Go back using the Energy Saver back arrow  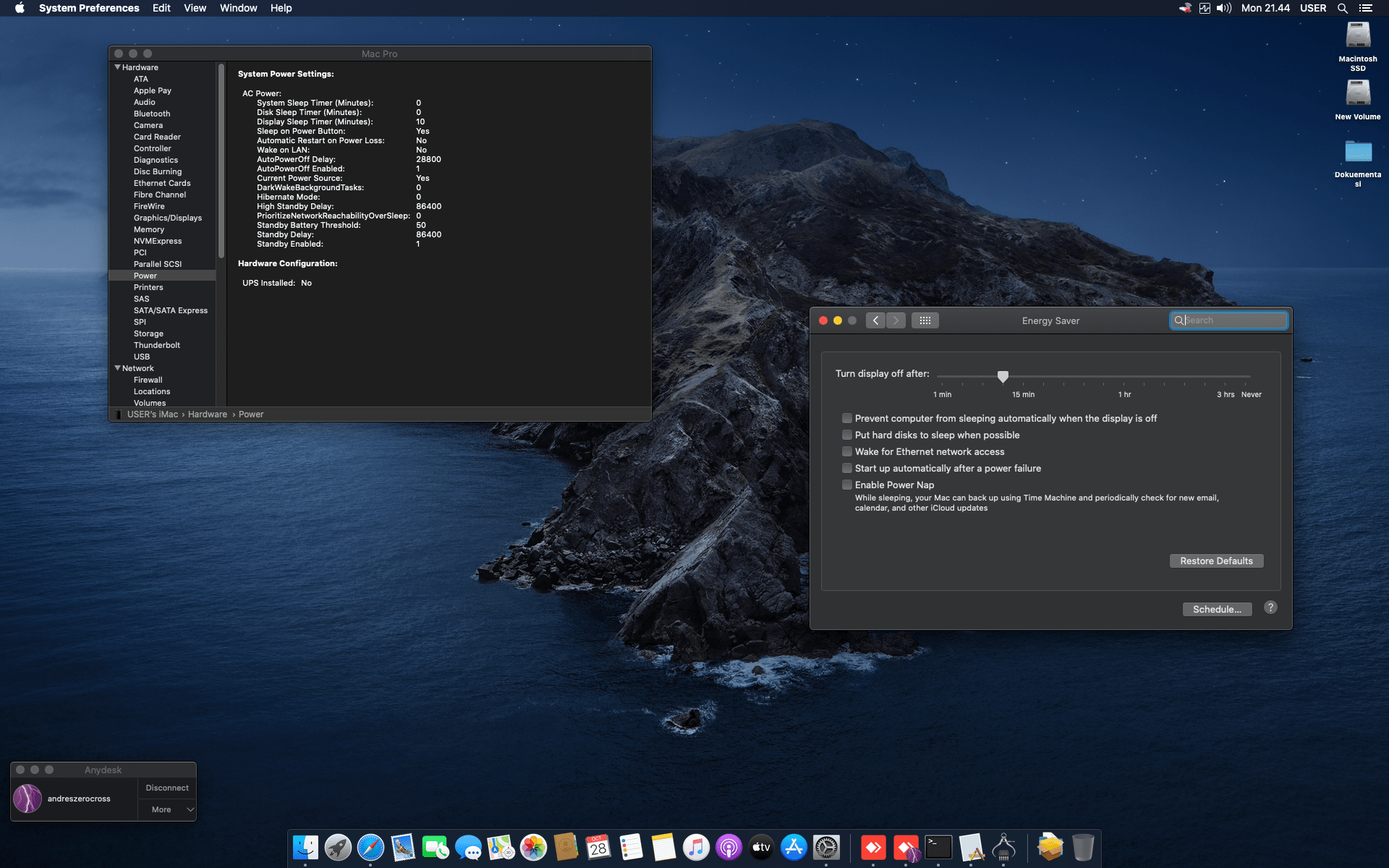click(875, 320)
